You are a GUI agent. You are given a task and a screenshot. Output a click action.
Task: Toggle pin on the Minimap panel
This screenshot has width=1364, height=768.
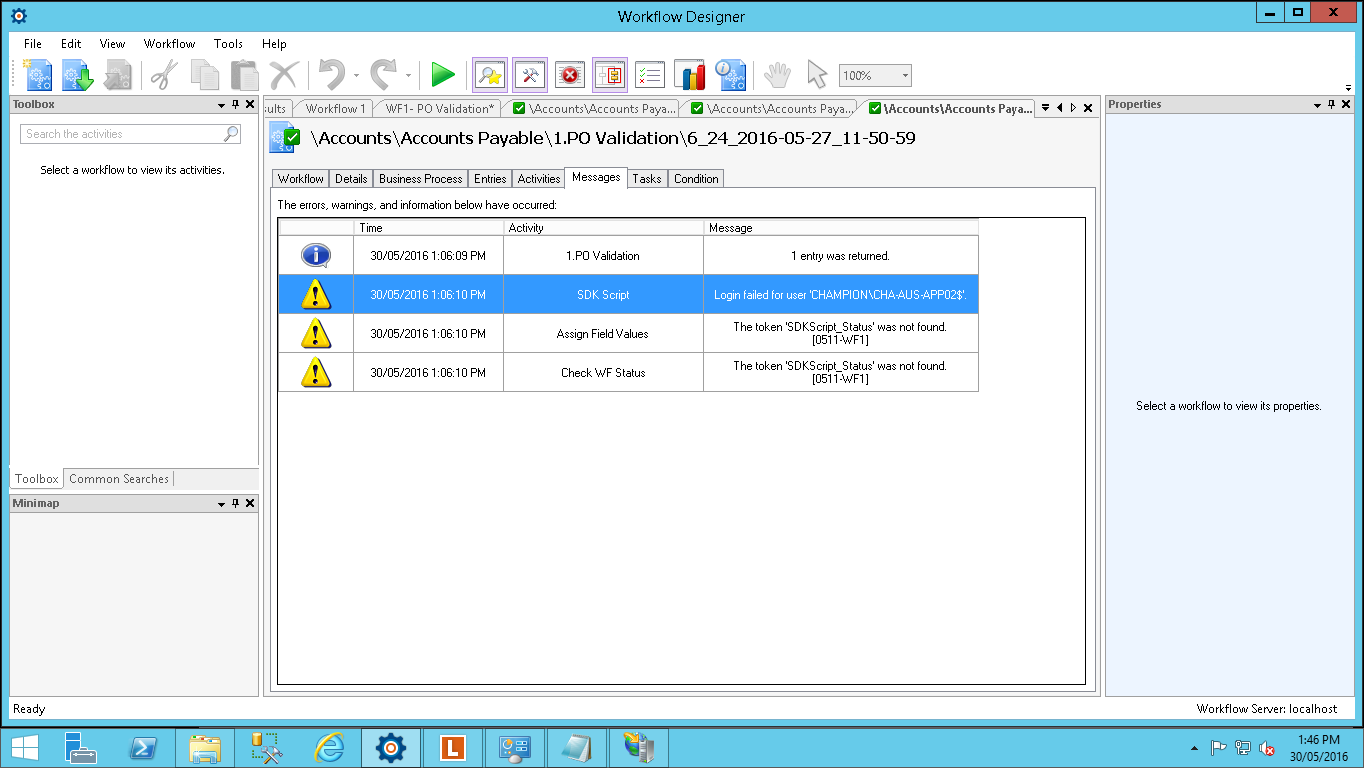click(236, 504)
